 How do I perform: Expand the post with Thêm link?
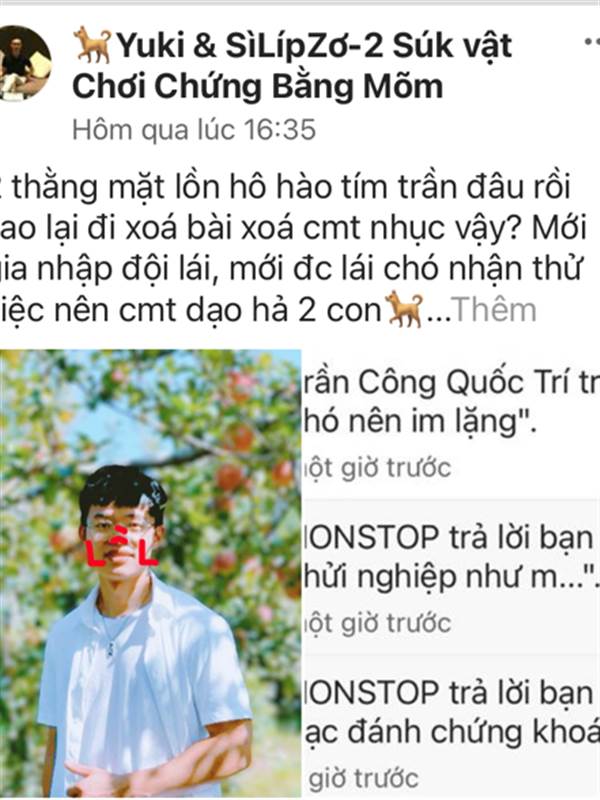click(x=494, y=310)
